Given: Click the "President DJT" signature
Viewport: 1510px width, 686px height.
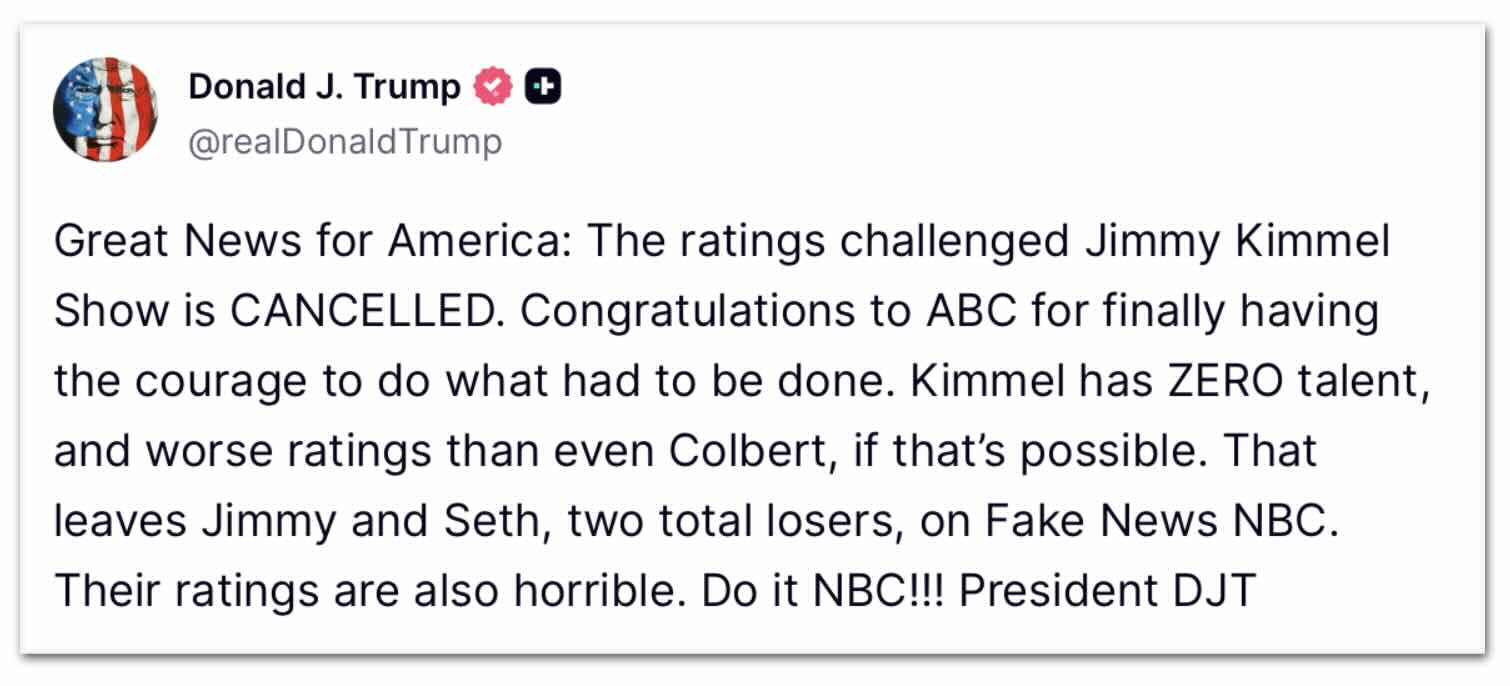Looking at the screenshot, I should [x=1106, y=590].
